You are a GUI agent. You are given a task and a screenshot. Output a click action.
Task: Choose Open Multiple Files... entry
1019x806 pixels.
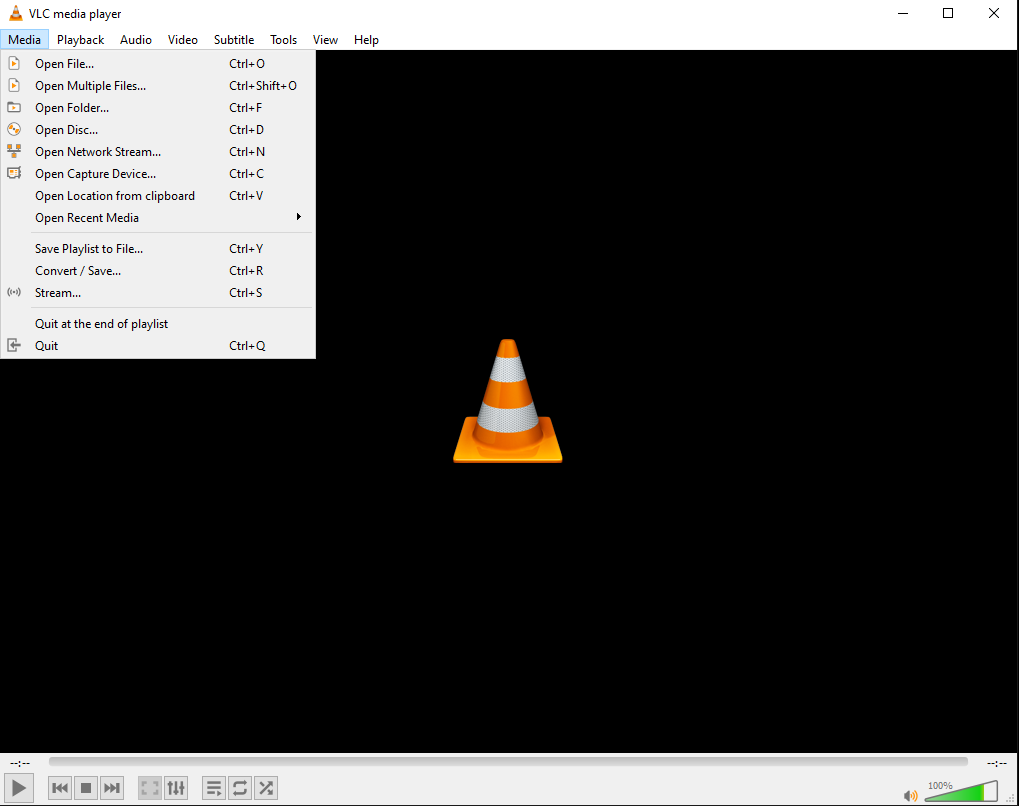click(158, 86)
